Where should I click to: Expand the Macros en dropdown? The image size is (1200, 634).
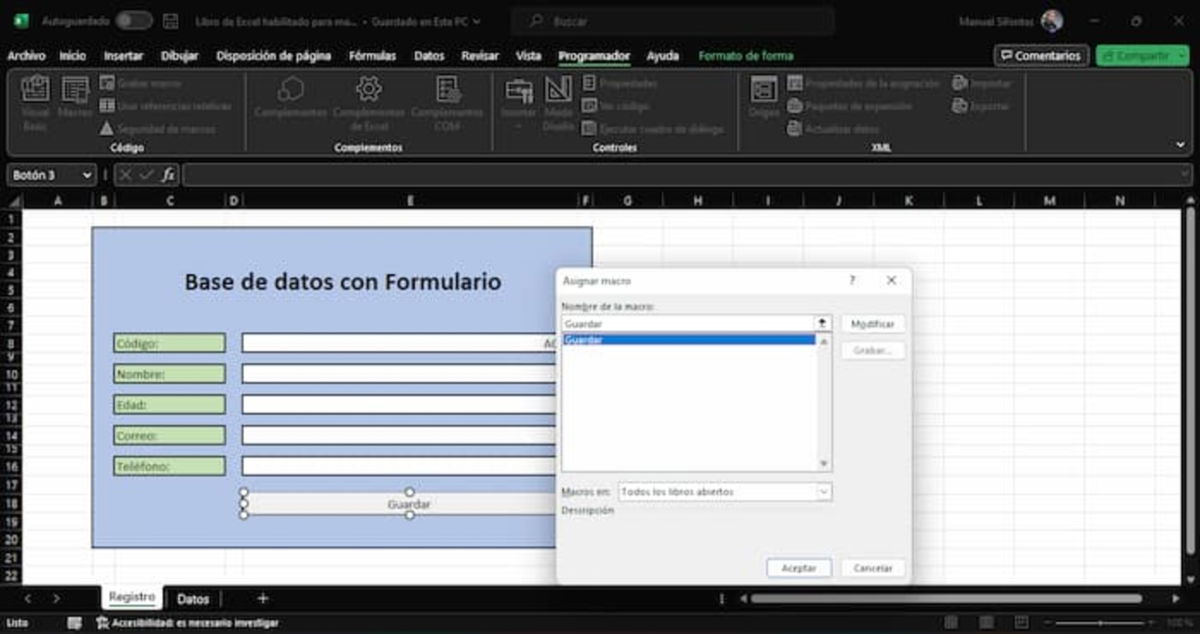[x=822, y=491]
